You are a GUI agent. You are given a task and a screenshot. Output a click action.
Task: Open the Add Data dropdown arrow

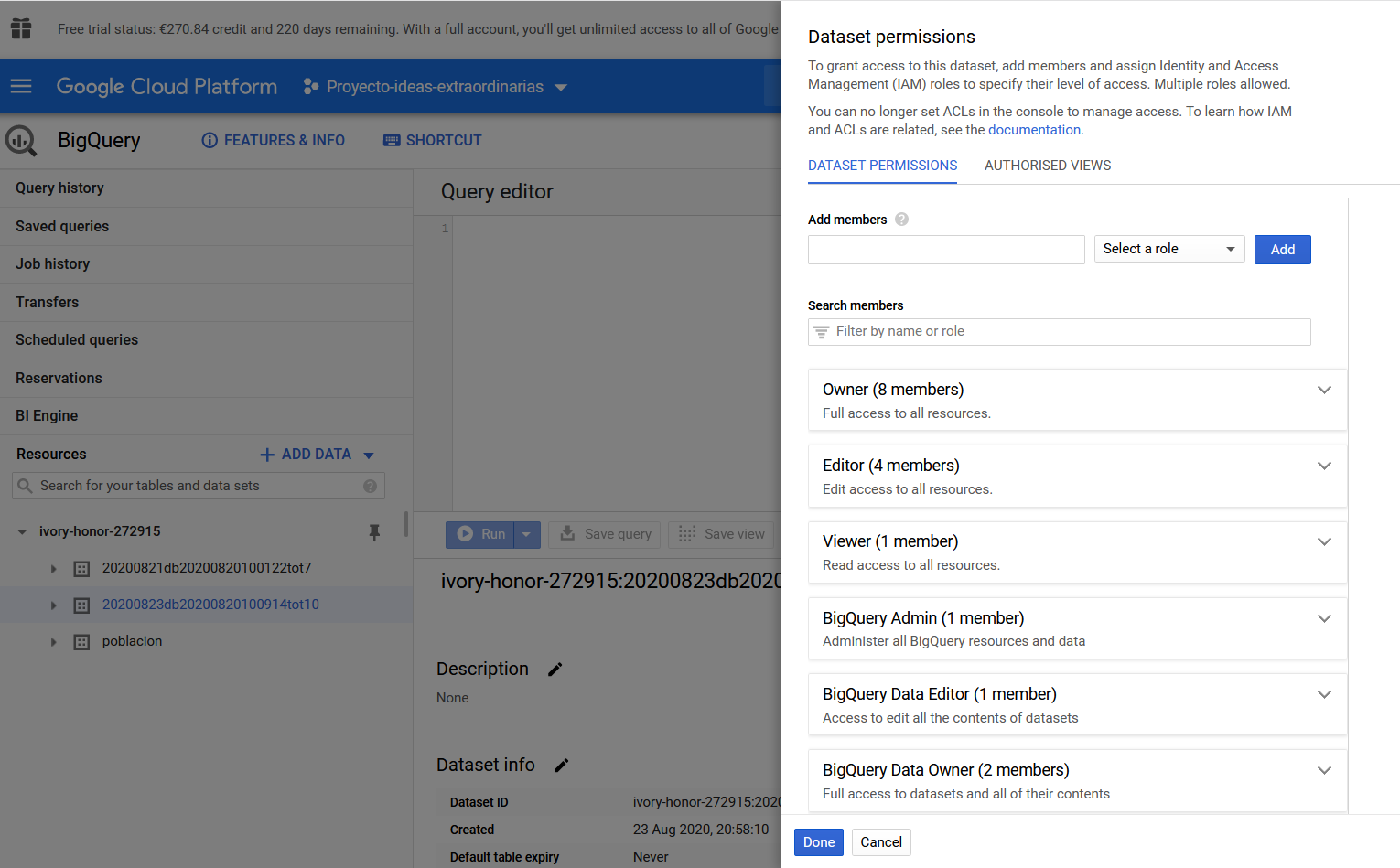369,455
